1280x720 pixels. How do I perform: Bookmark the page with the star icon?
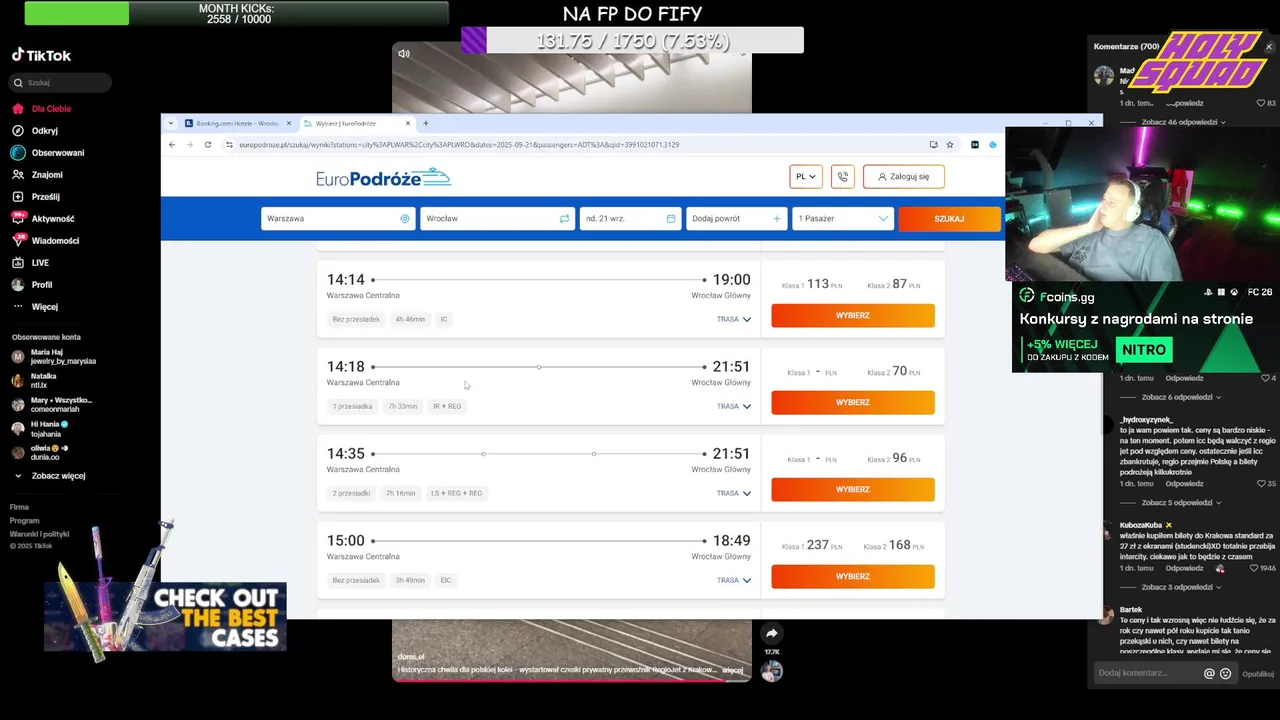(x=950, y=145)
